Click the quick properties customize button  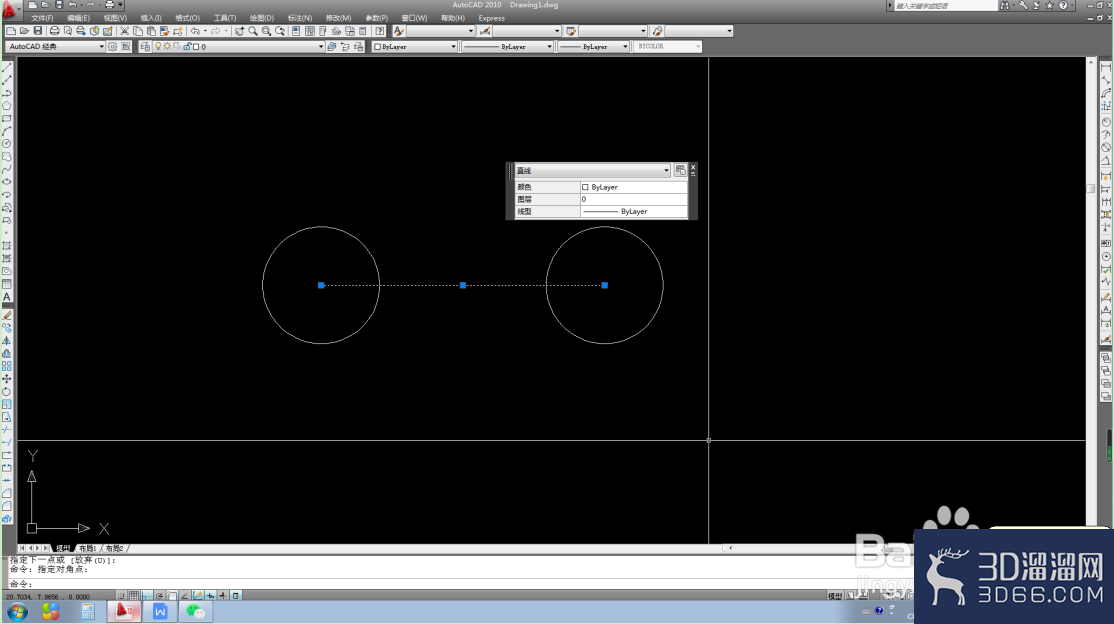pos(681,171)
